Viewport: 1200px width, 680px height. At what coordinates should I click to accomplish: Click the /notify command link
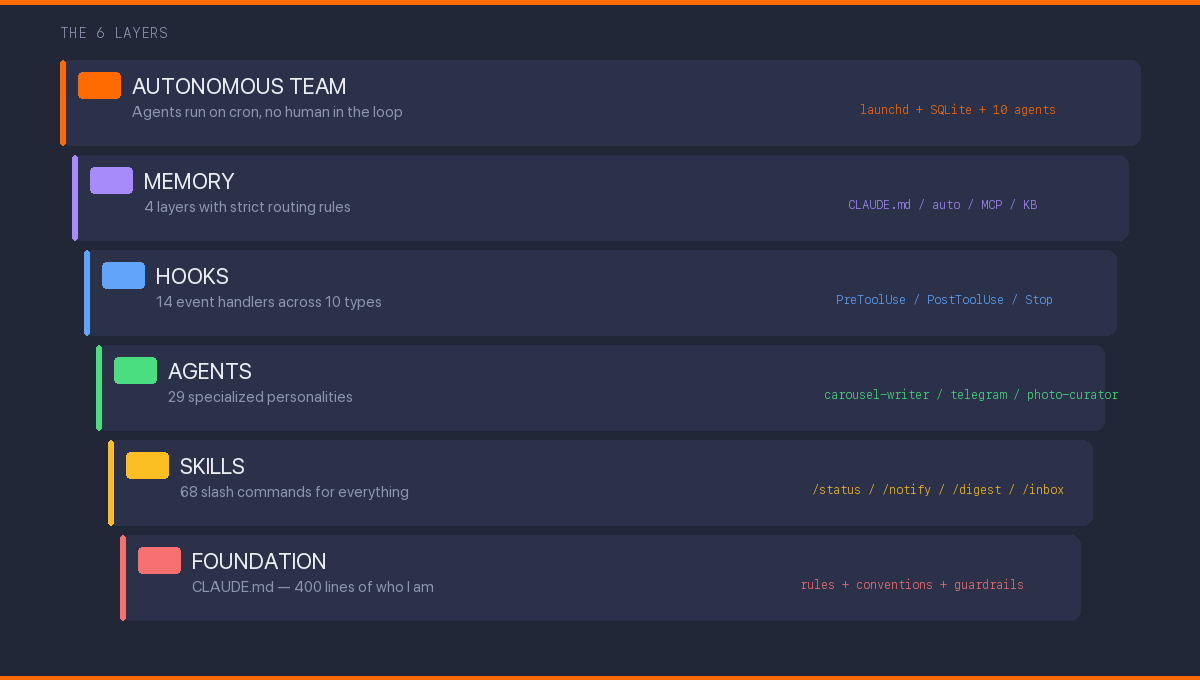[x=907, y=489]
